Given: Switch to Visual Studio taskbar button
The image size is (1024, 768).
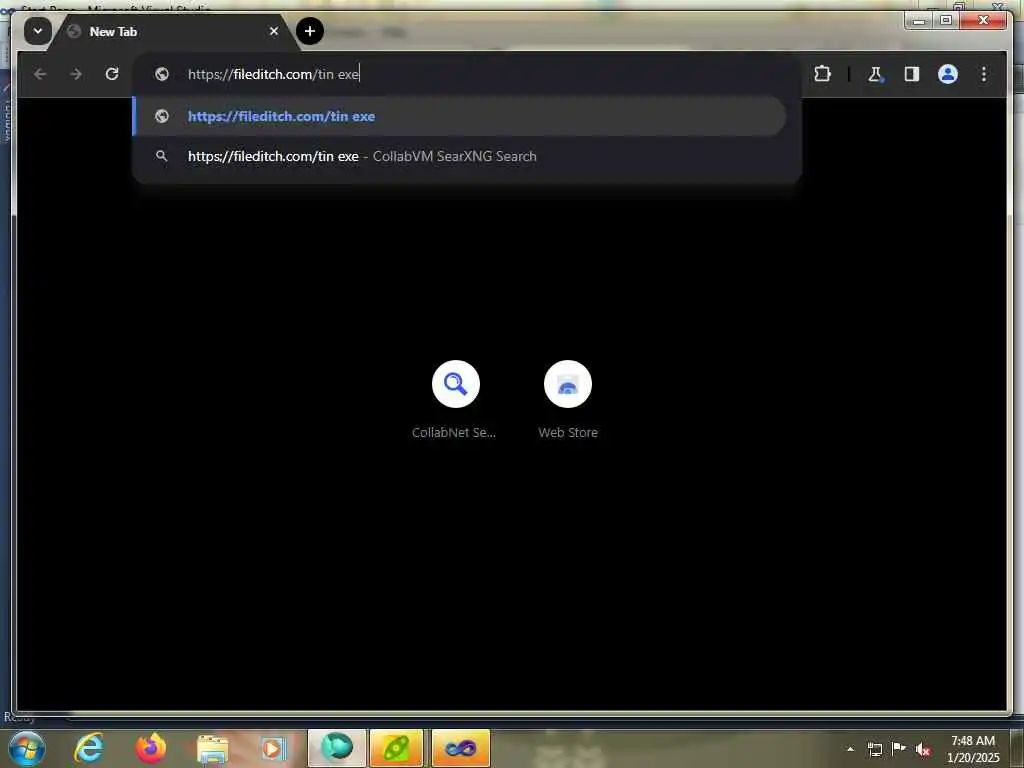Looking at the screenshot, I should point(460,748).
